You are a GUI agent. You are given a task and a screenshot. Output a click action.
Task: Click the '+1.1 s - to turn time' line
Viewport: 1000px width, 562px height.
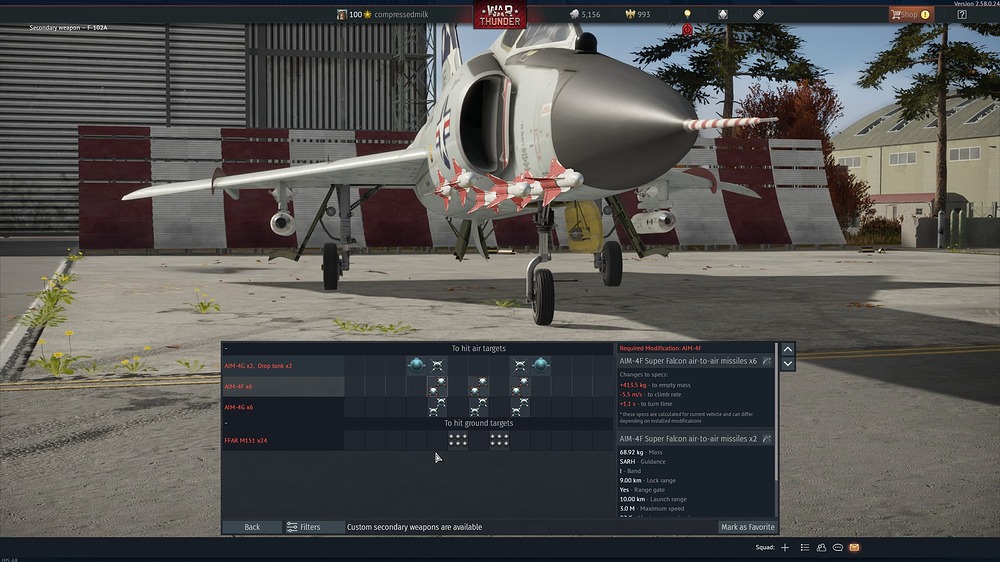click(x=646, y=404)
